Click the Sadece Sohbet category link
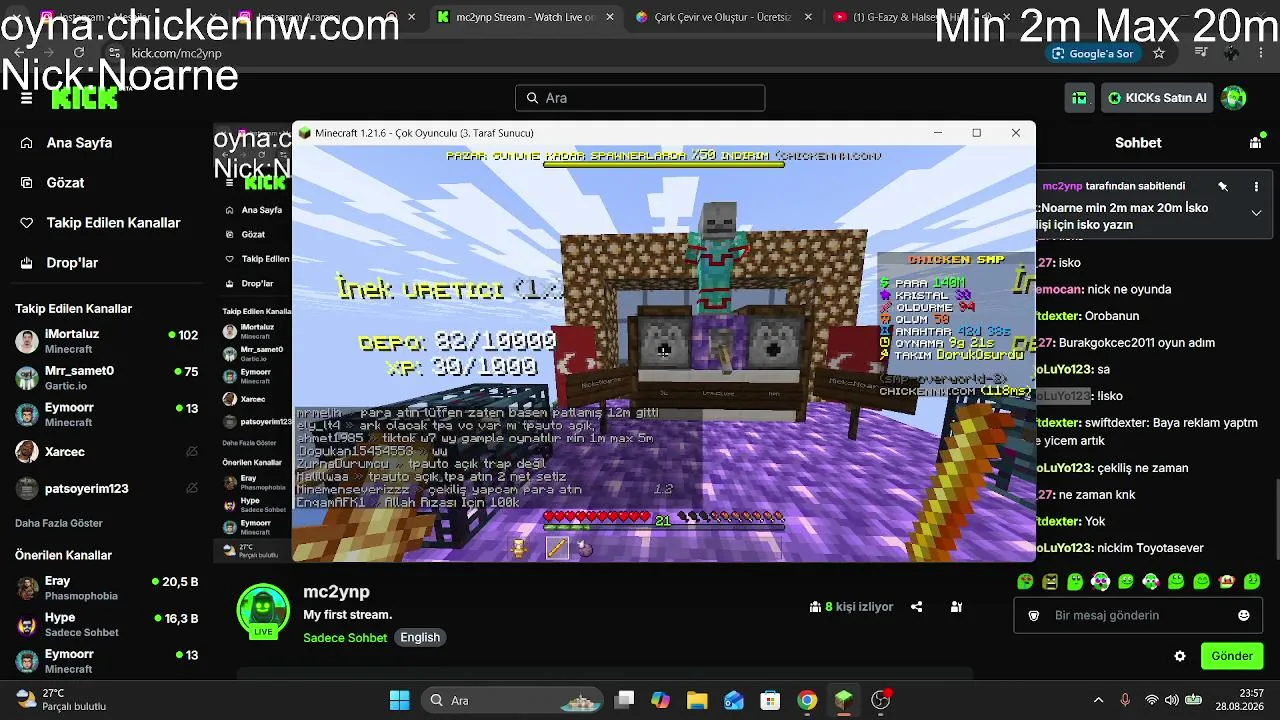 (345, 638)
